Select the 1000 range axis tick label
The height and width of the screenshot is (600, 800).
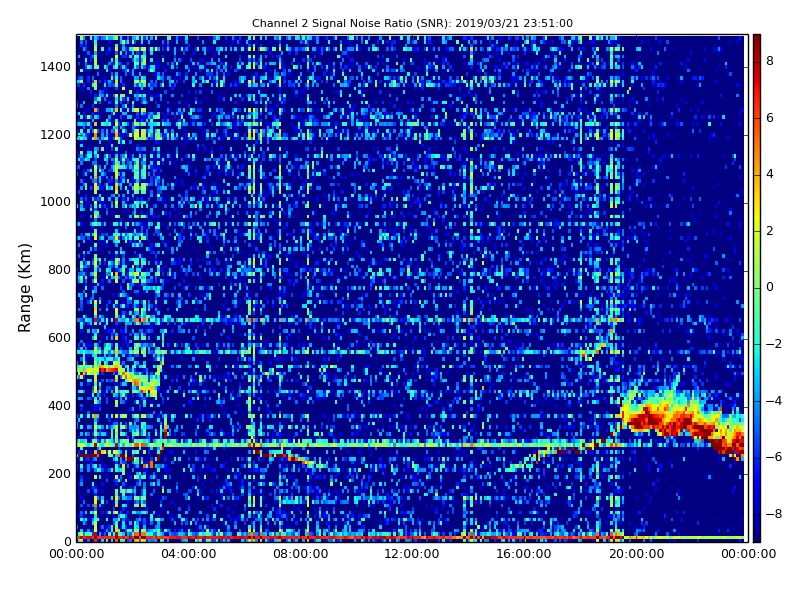point(56,202)
